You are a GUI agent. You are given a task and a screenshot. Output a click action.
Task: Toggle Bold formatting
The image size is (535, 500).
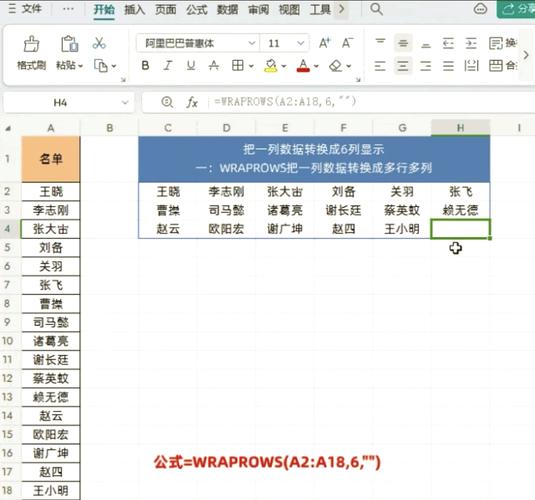click(145, 66)
